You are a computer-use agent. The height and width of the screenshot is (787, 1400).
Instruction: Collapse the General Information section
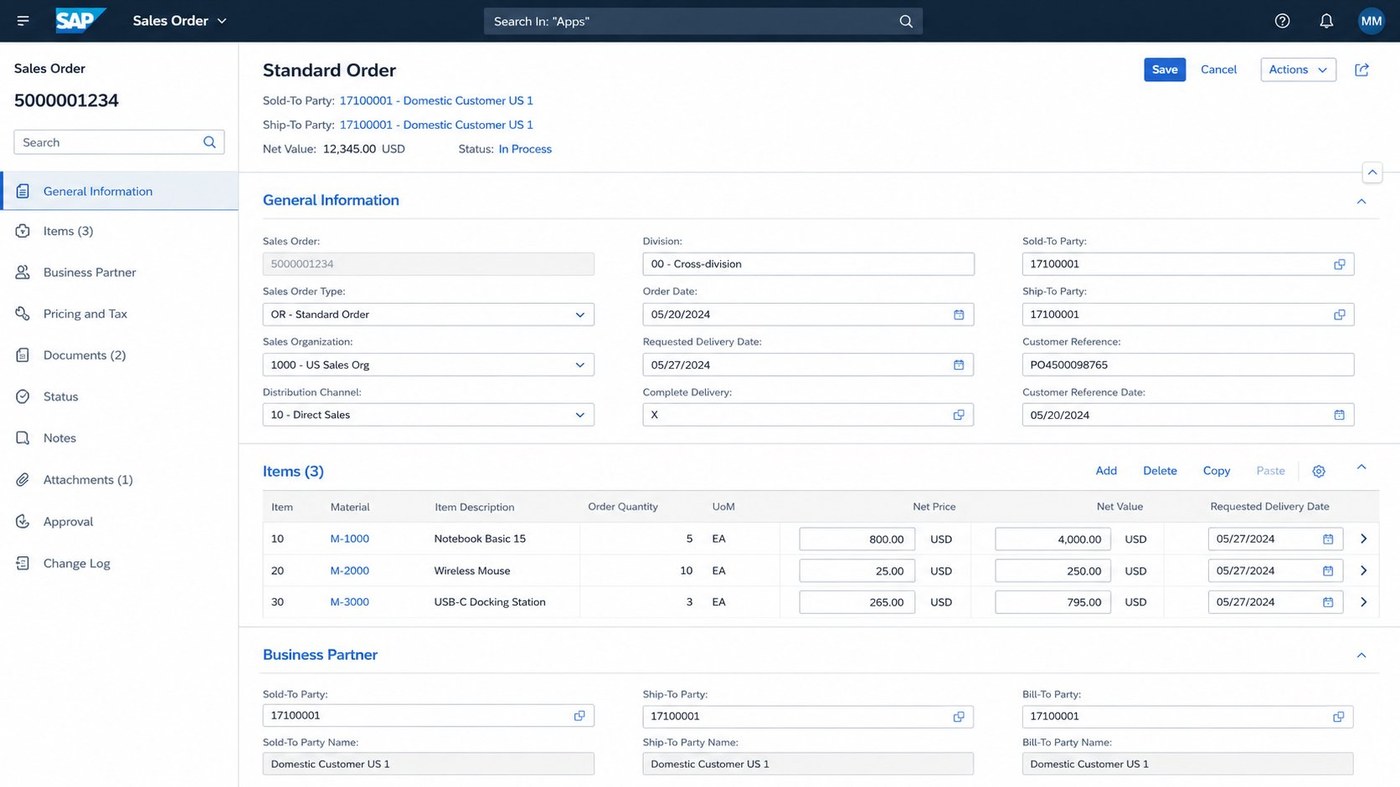1361,201
